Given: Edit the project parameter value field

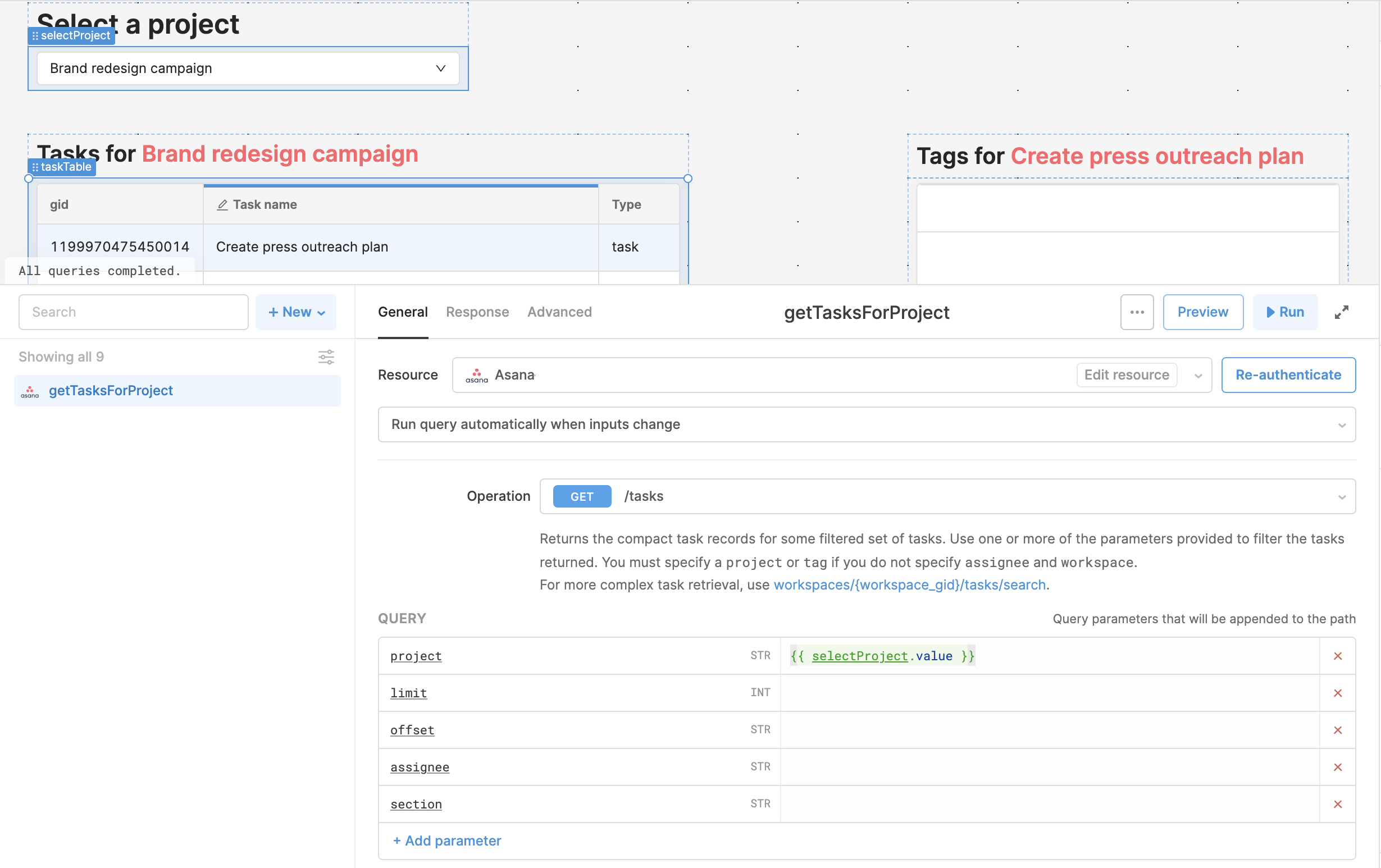Looking at the screenshot, I should point(1050,656).
